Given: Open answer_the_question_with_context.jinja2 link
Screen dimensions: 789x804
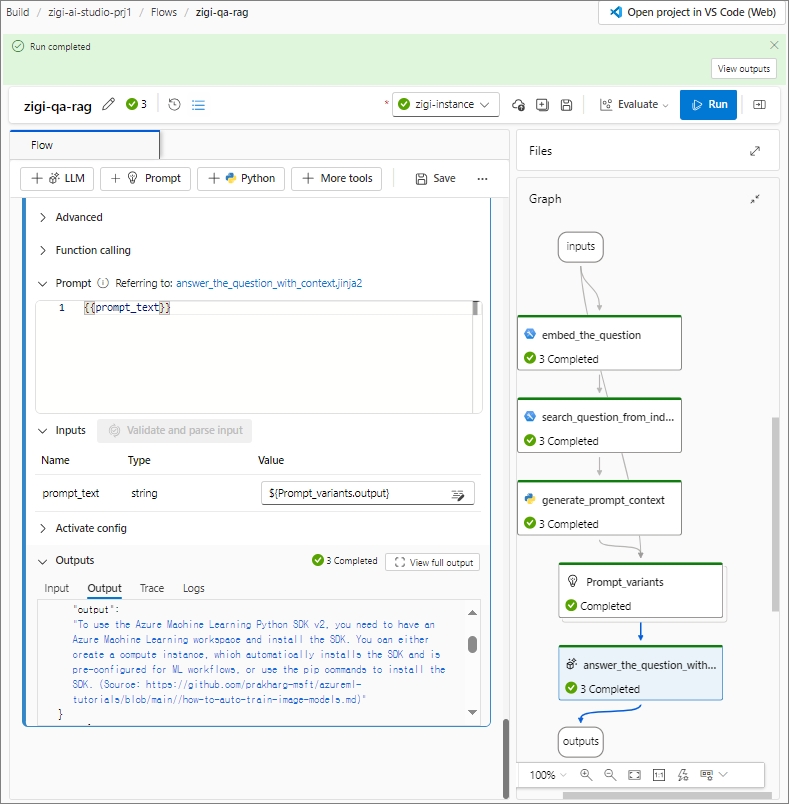Looking at the screenshot, I should 269,283.
